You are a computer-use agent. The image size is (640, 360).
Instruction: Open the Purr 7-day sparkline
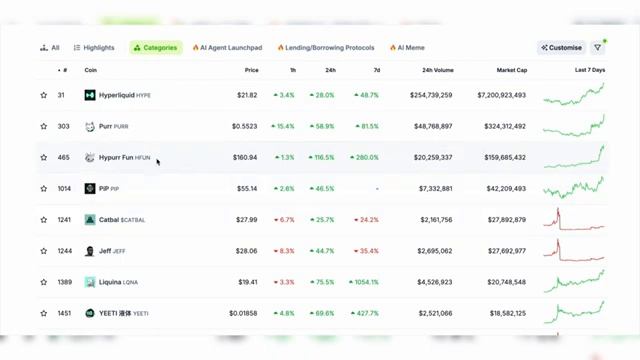click(x=574, y=126)
